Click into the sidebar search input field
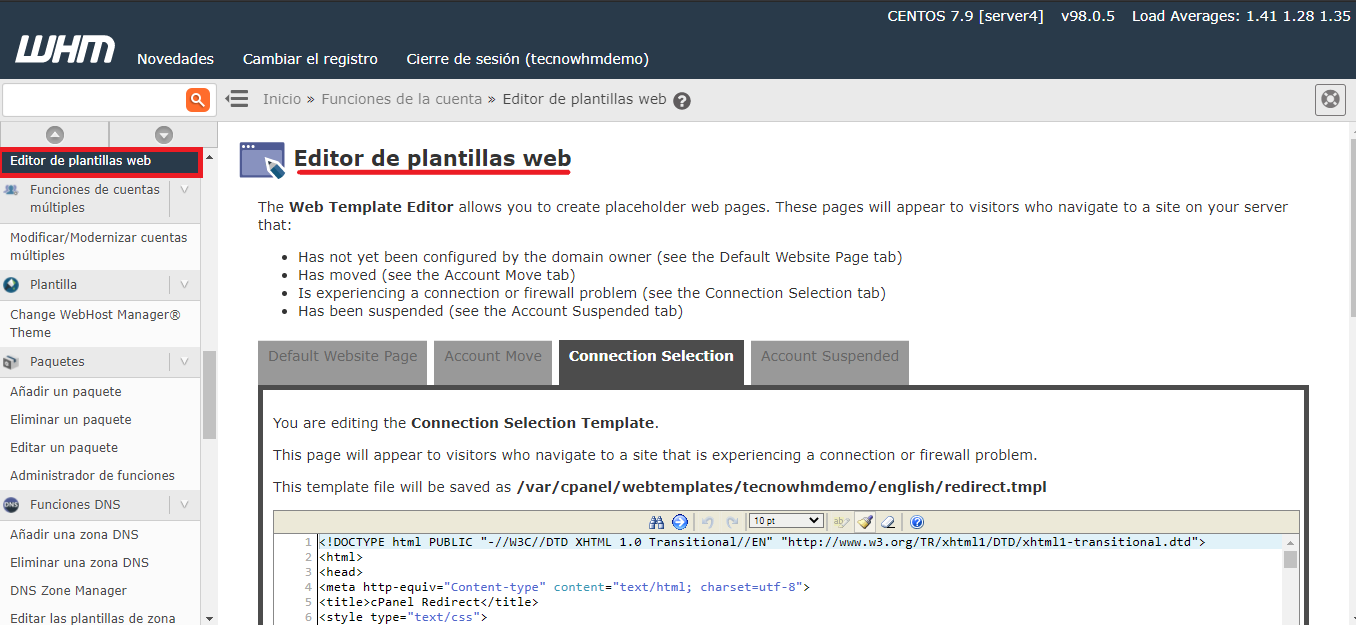Screen dimensions: 1356x625 point(93,99)
